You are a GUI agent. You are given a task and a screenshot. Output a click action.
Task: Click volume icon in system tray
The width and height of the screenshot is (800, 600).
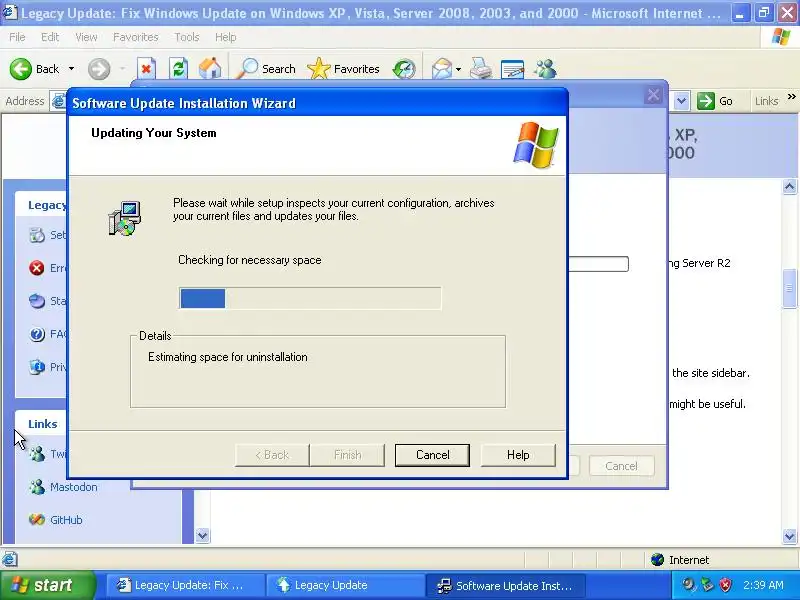click(x=689, y=585)
